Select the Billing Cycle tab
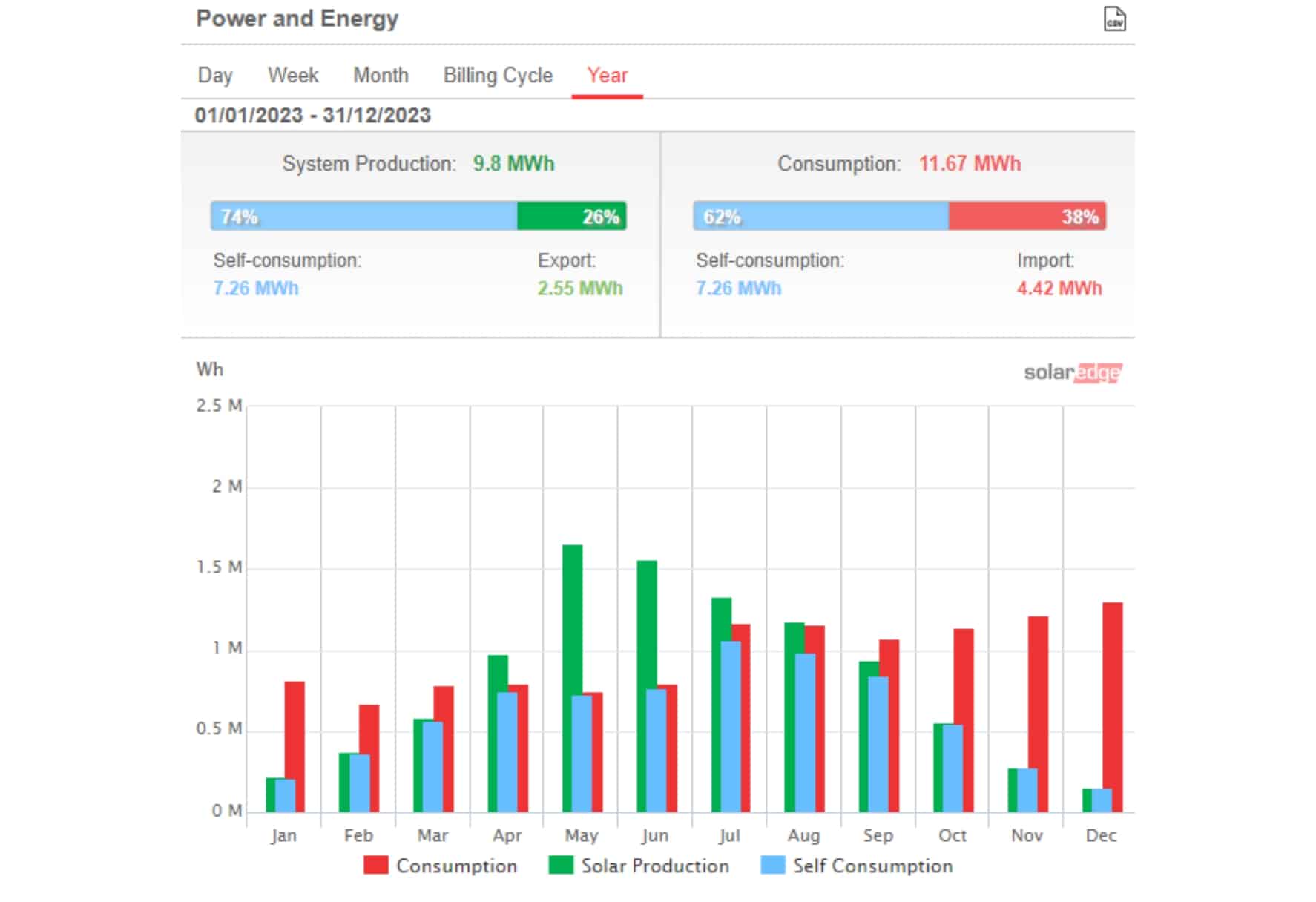The height and width of the screenshot is (902, 1316). (x=498, y=76)
